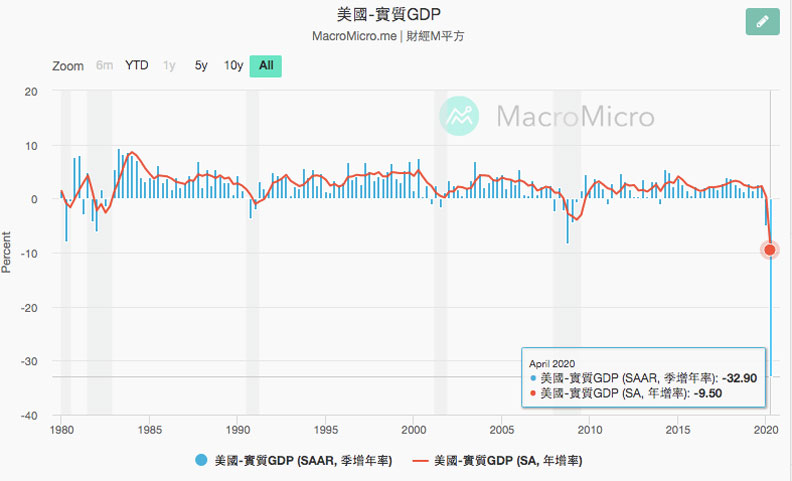This screenshot has height=481, width=792.
Task: Click the 2005 x-axis label
Action: click(502, 430)
